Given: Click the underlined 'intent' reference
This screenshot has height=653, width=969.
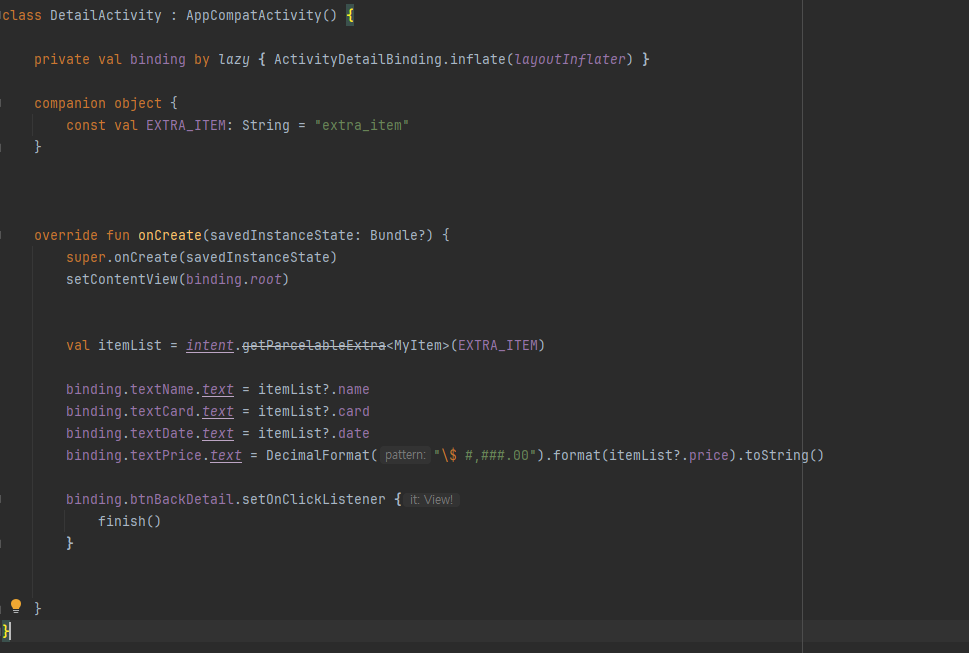Looking at the screenshot, I should (x=209, y=345).
